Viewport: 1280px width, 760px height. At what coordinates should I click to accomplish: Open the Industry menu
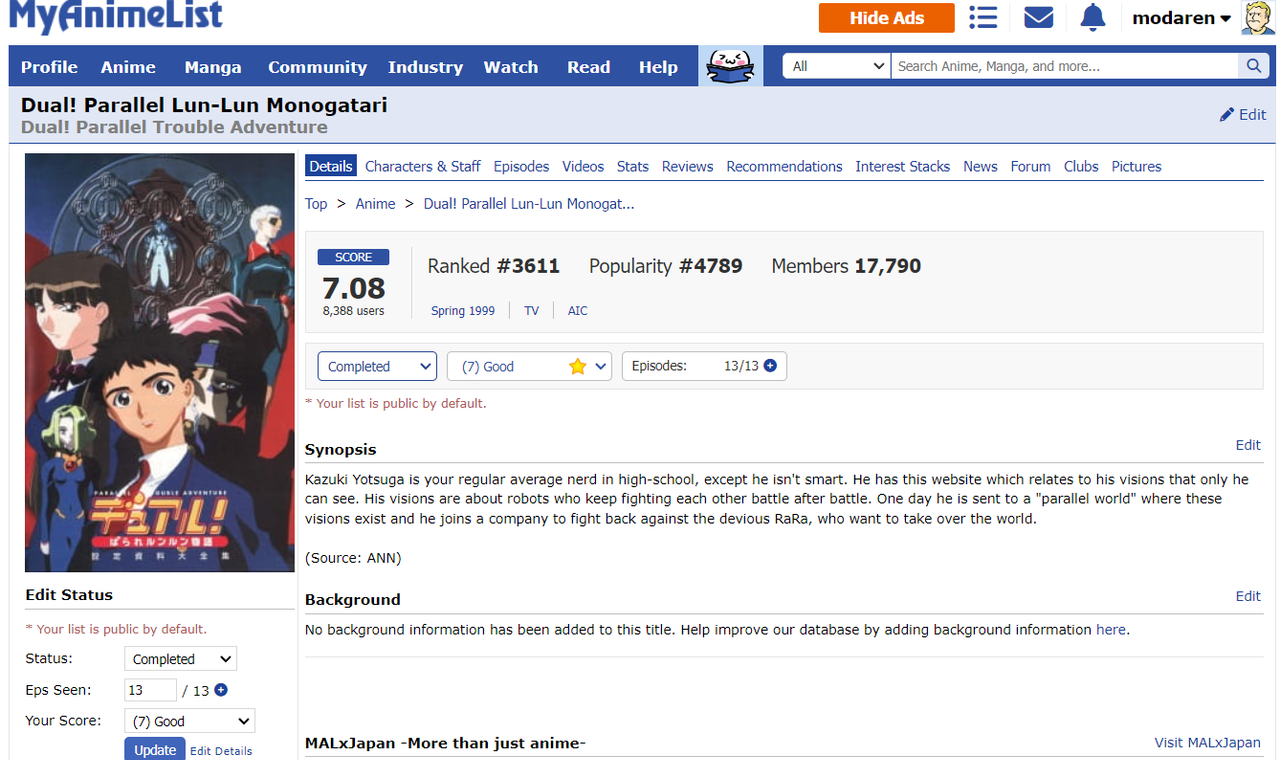pyautogui.click(x=425, y=67)
